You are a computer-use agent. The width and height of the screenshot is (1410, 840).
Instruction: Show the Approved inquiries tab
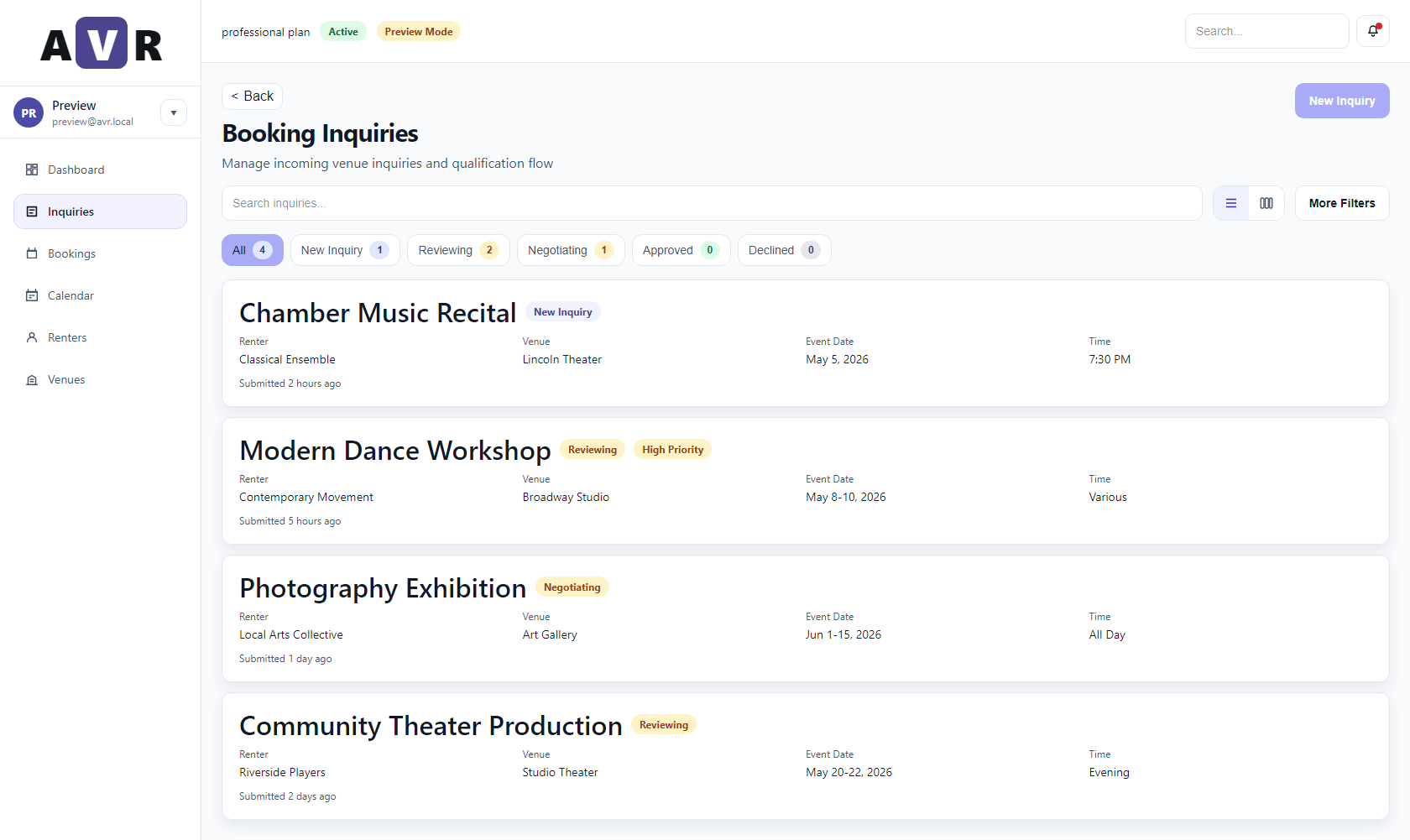pyautogui.click(x=680, y=250)
